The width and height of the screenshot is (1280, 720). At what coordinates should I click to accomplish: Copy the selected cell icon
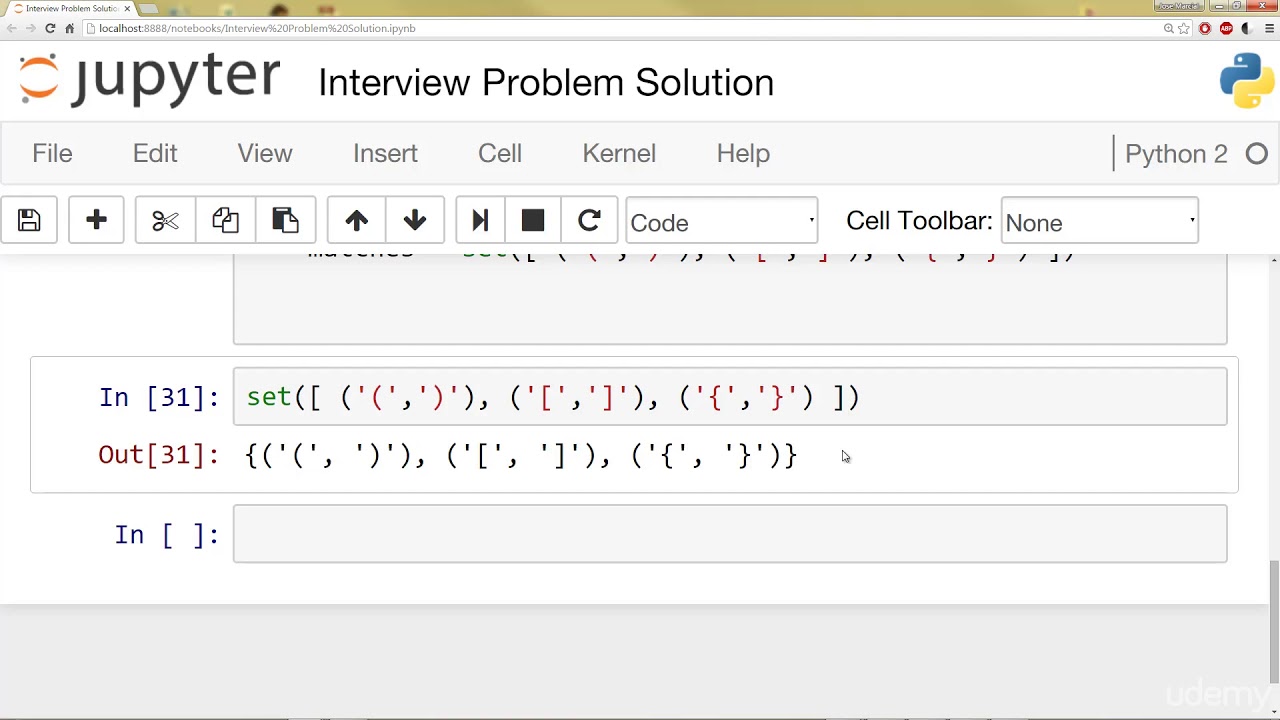pyautogui.click(x=225, y=220)
